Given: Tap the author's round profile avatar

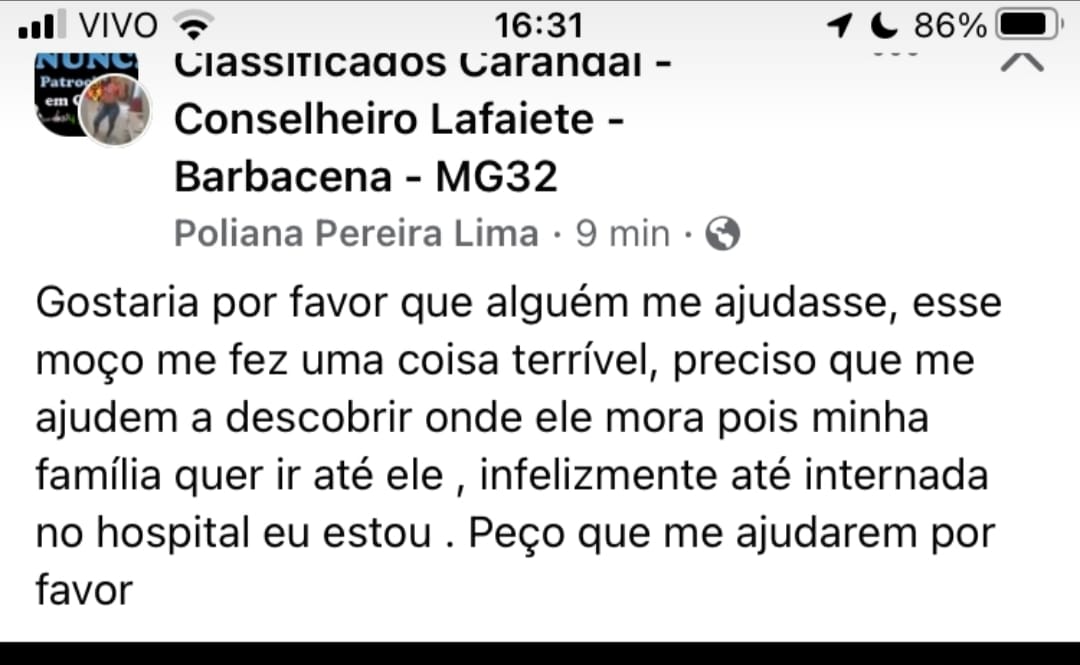Looking at the screenshot, I should (x=115, y=110).
